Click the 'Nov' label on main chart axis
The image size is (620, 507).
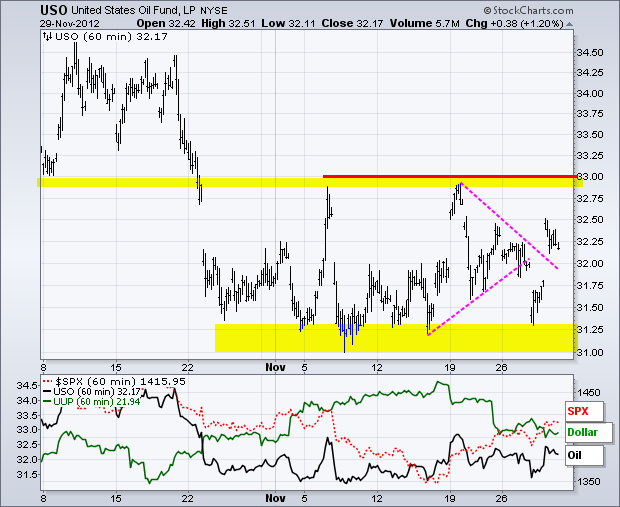[275, 367]
